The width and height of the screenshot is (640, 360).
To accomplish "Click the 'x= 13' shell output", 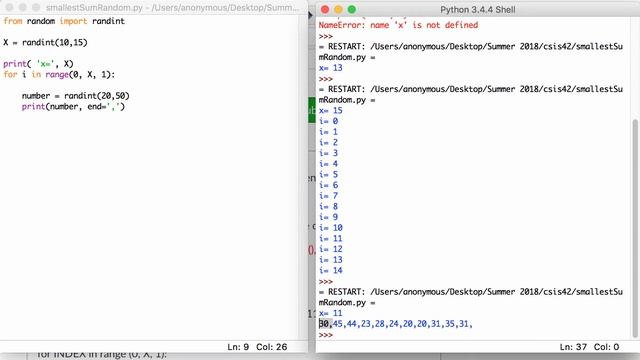I will coord(331,68).
